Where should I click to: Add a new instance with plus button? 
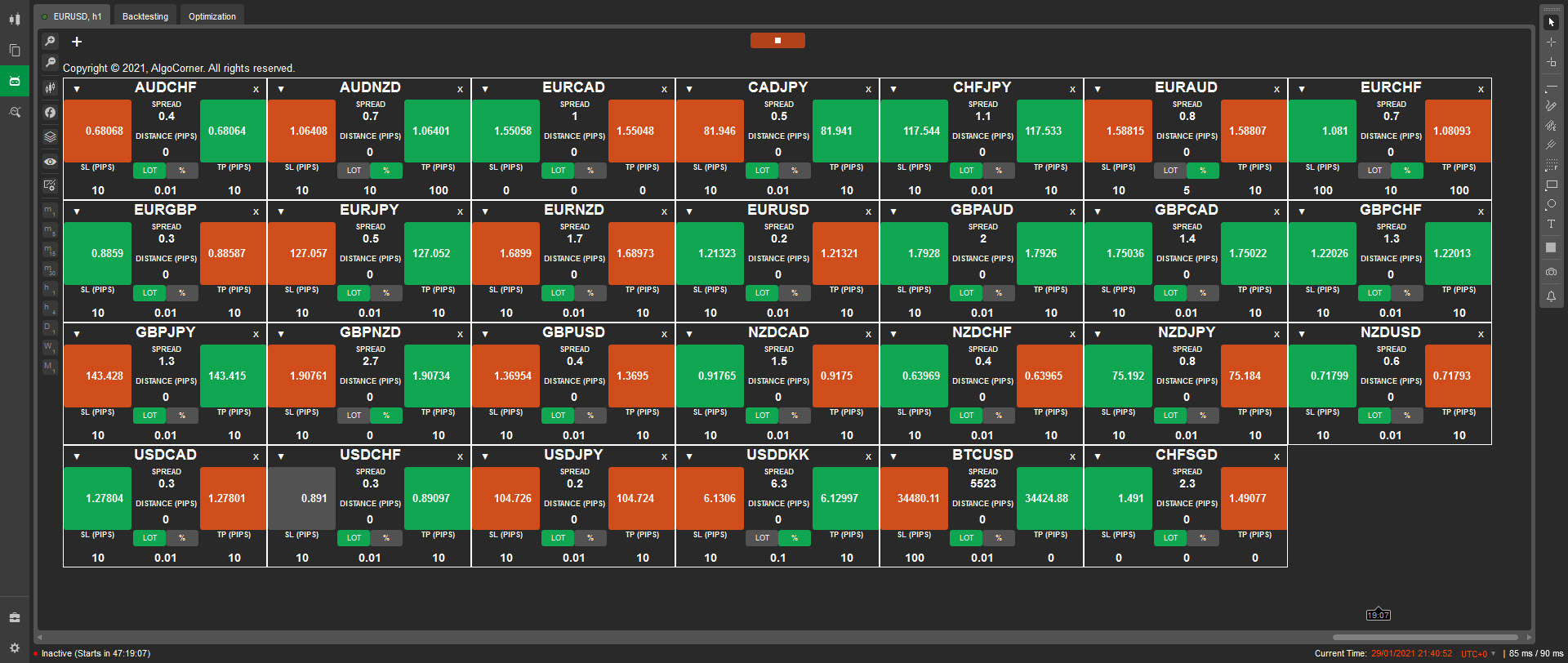77,42
